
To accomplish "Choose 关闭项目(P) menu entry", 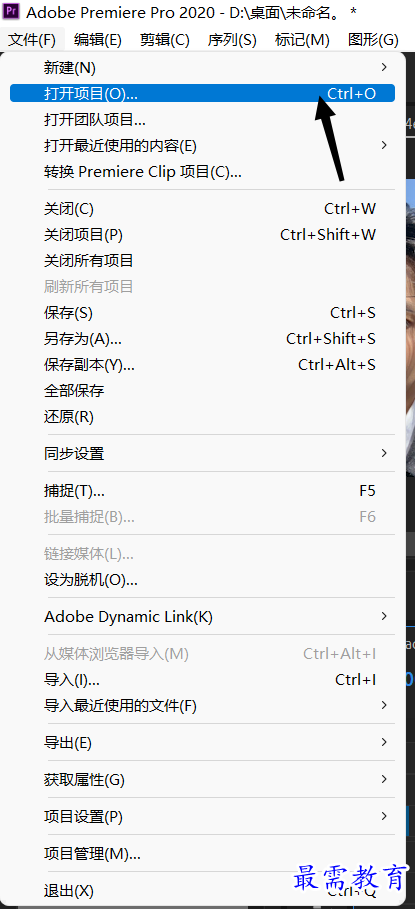I will [x=202, y=235].
